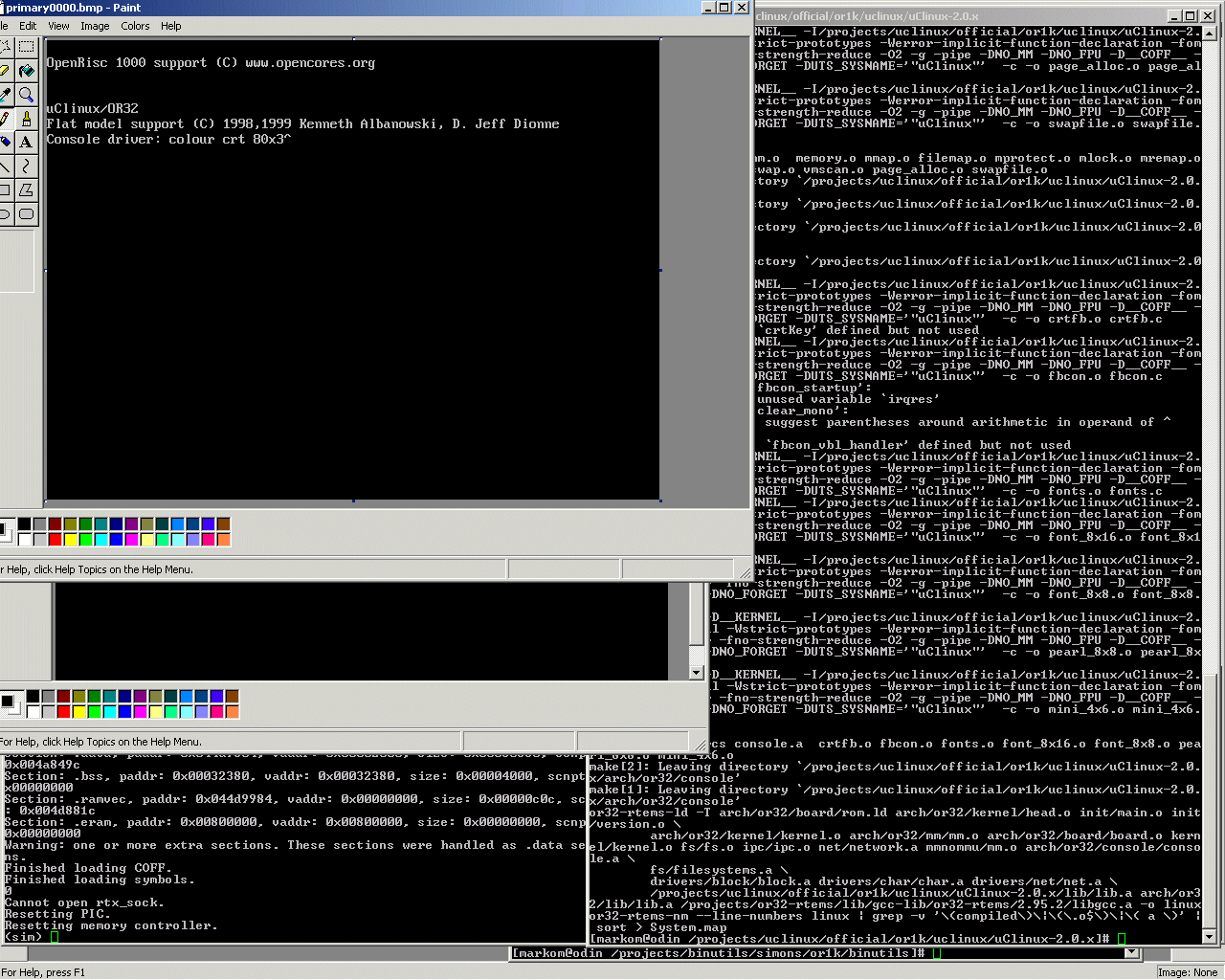Select the Rectangle Select tool in Paint
The width and height of the screenshot is (1225, 980).
26,47
